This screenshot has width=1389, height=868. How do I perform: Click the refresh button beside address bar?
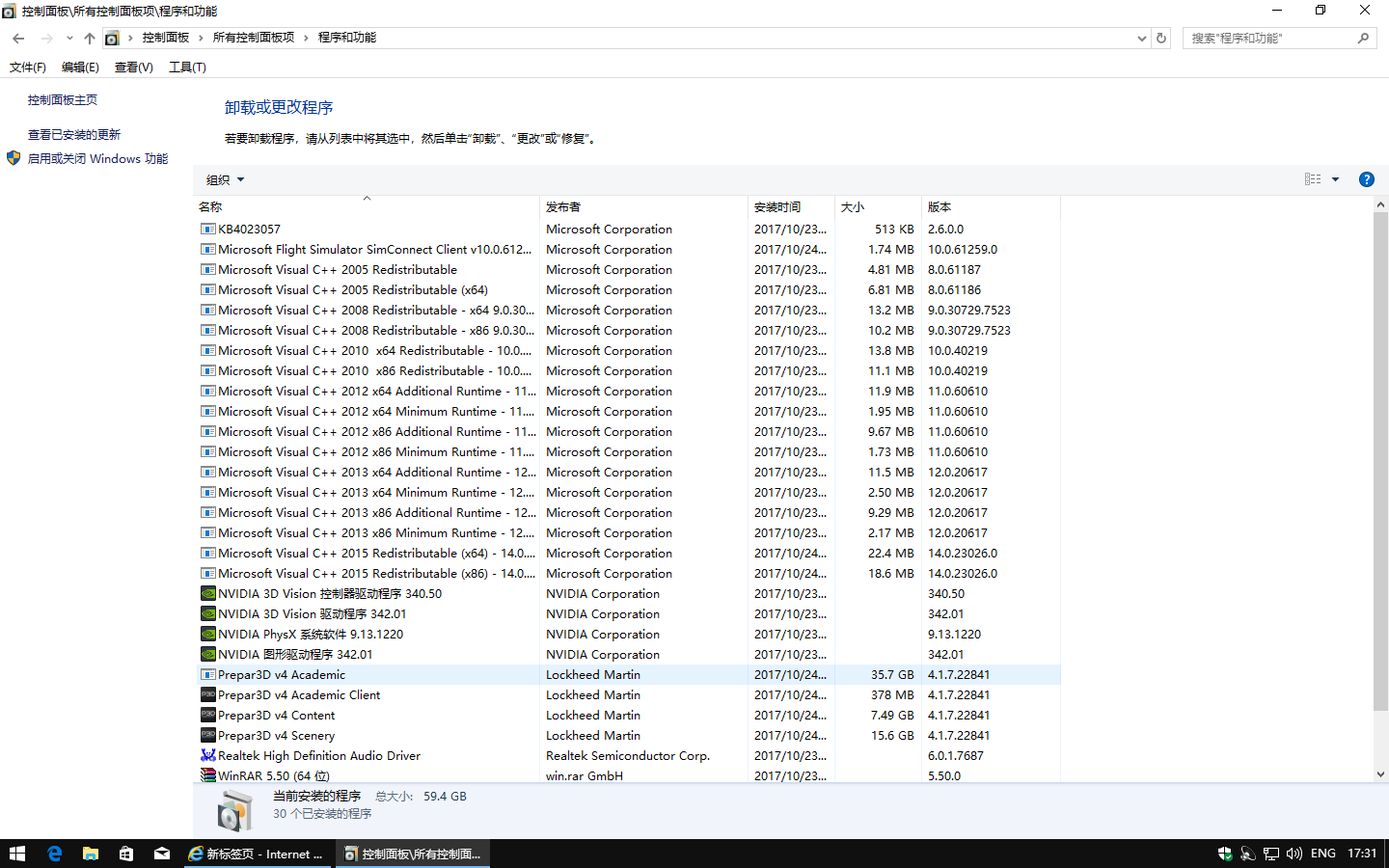[x=1161, y=39]
